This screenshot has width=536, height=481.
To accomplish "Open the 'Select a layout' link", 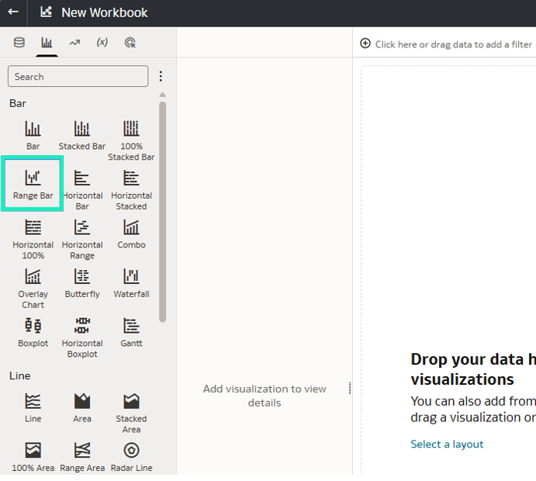I will 447,444.
